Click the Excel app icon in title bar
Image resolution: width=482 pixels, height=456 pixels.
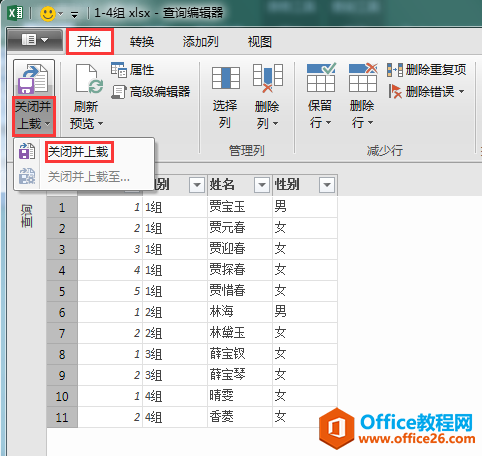16,13
